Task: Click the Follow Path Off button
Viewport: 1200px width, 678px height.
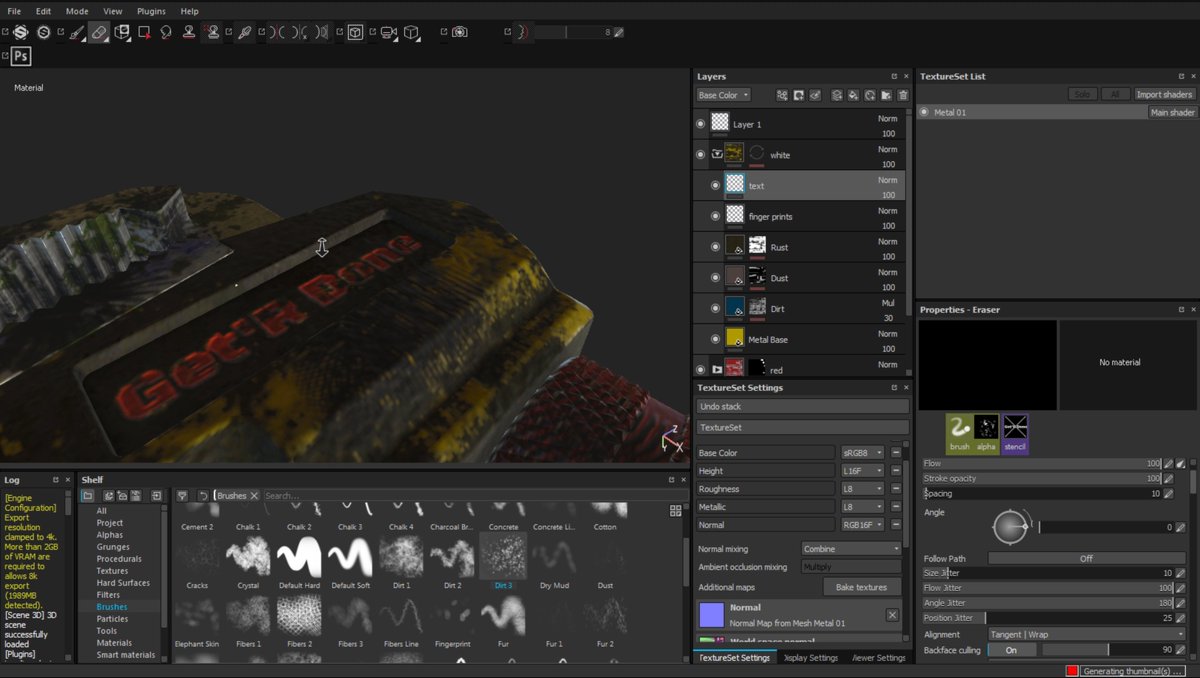Action: coord(1086,559)
